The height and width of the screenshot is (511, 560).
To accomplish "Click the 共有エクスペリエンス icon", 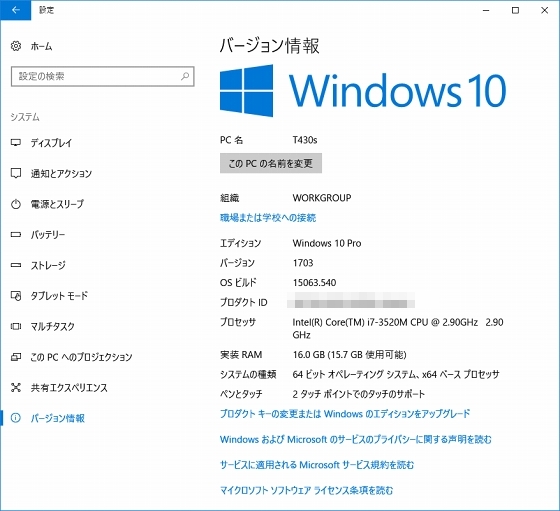I will coord(16,387).
